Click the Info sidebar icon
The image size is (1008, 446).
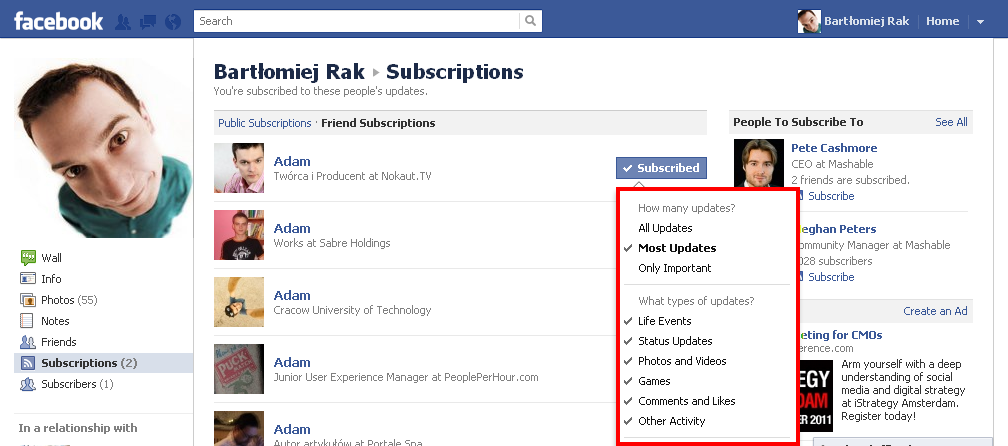tap(28, 279)
